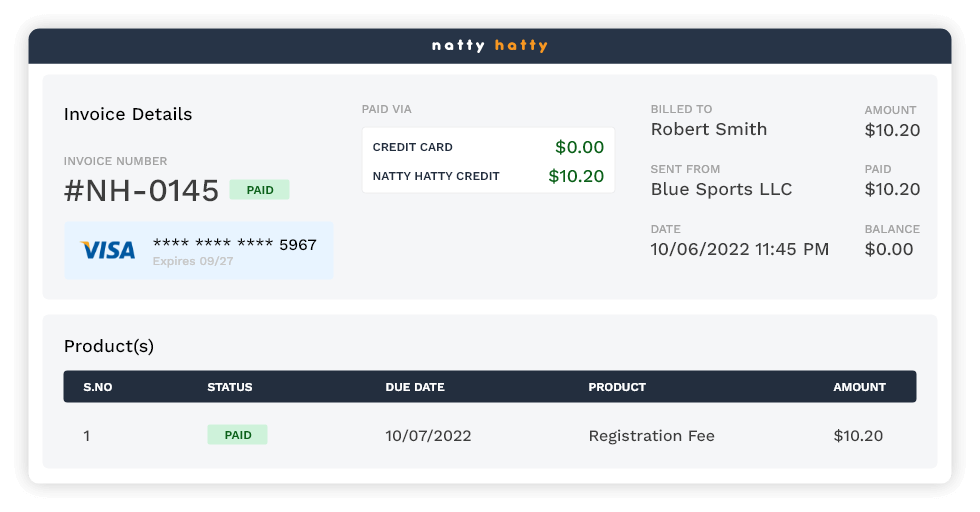
Task: Click invoice number #NH-0145
Action: click(x=141, y=191)
